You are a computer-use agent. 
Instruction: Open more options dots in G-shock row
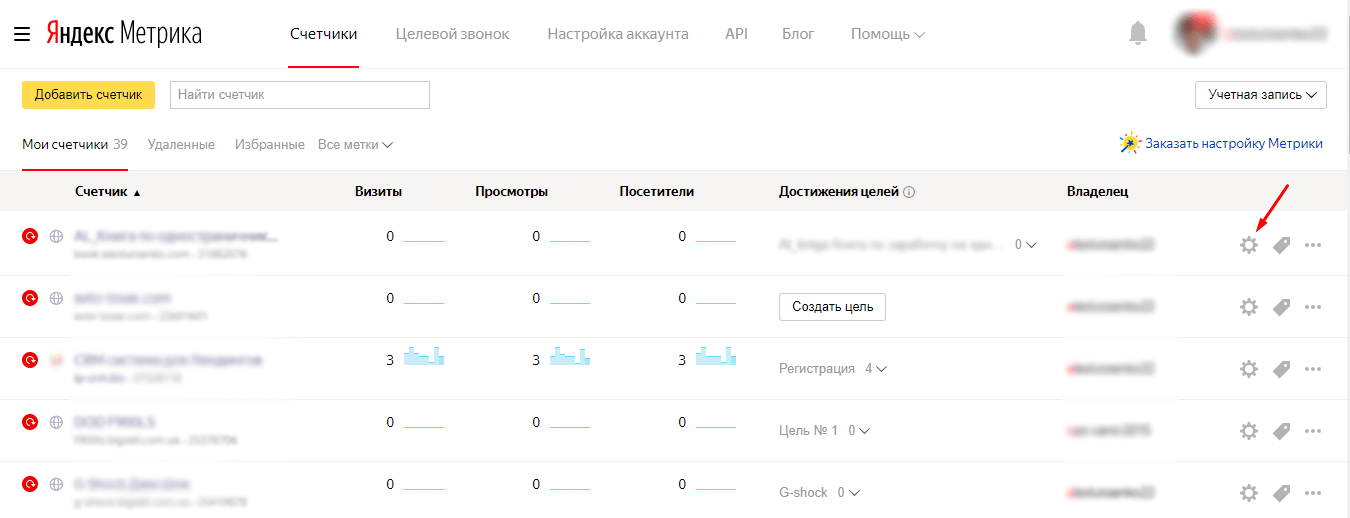tap(1314, 493)
